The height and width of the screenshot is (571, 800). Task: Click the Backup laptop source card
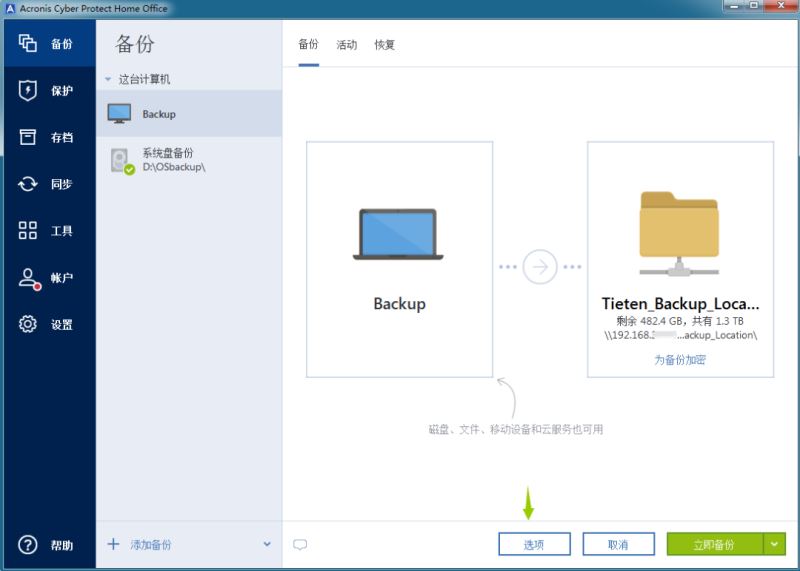[x=399, y=259]
